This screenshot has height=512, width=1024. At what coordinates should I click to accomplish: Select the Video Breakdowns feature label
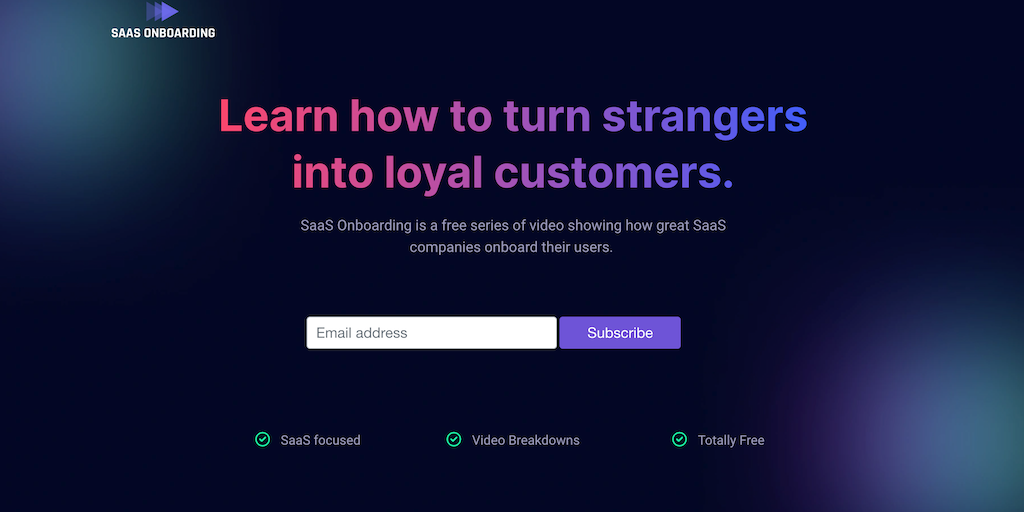[526, 440]
